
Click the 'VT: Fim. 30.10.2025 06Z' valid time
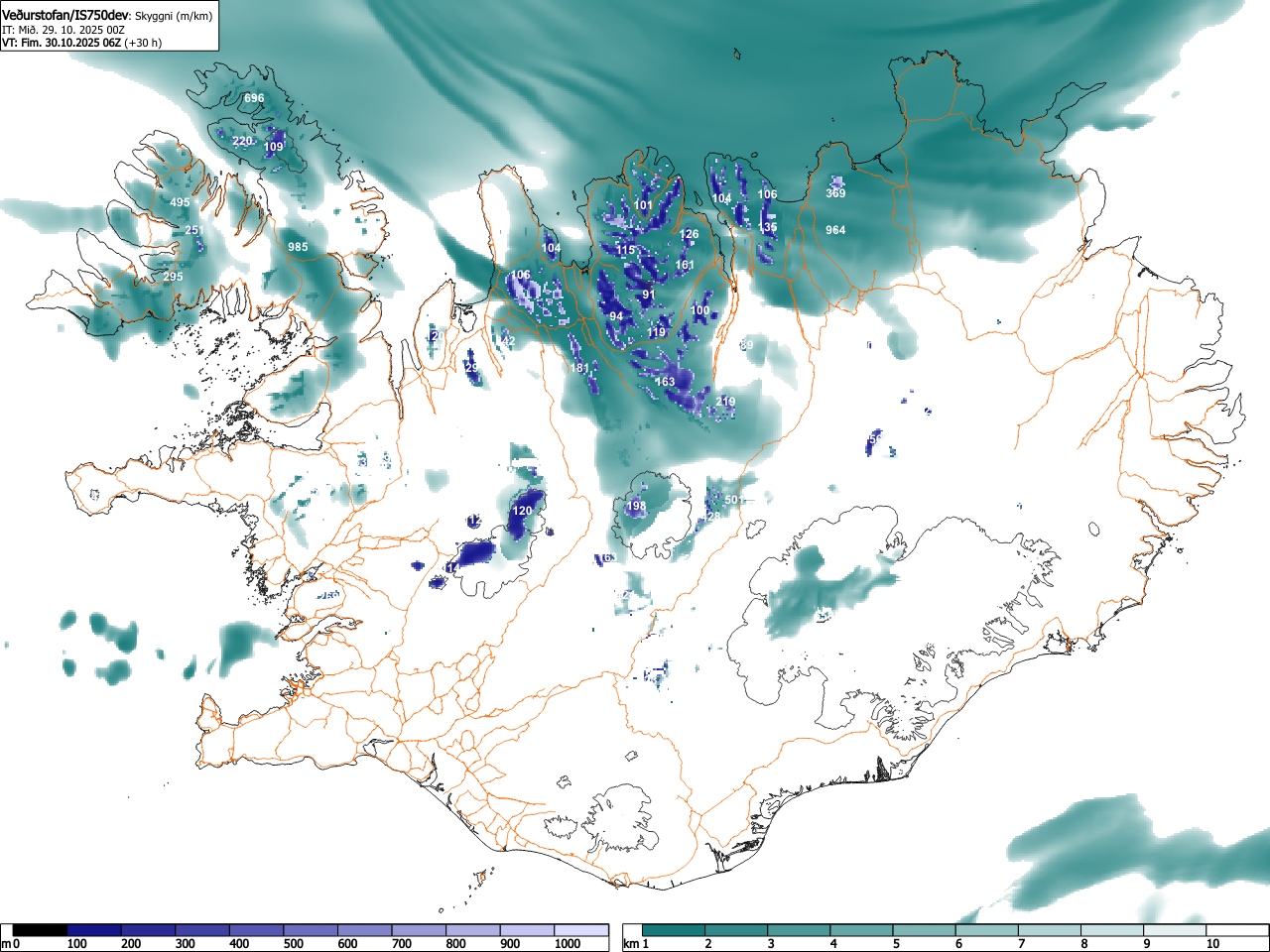pyautogui.click(x=62, y=43)
